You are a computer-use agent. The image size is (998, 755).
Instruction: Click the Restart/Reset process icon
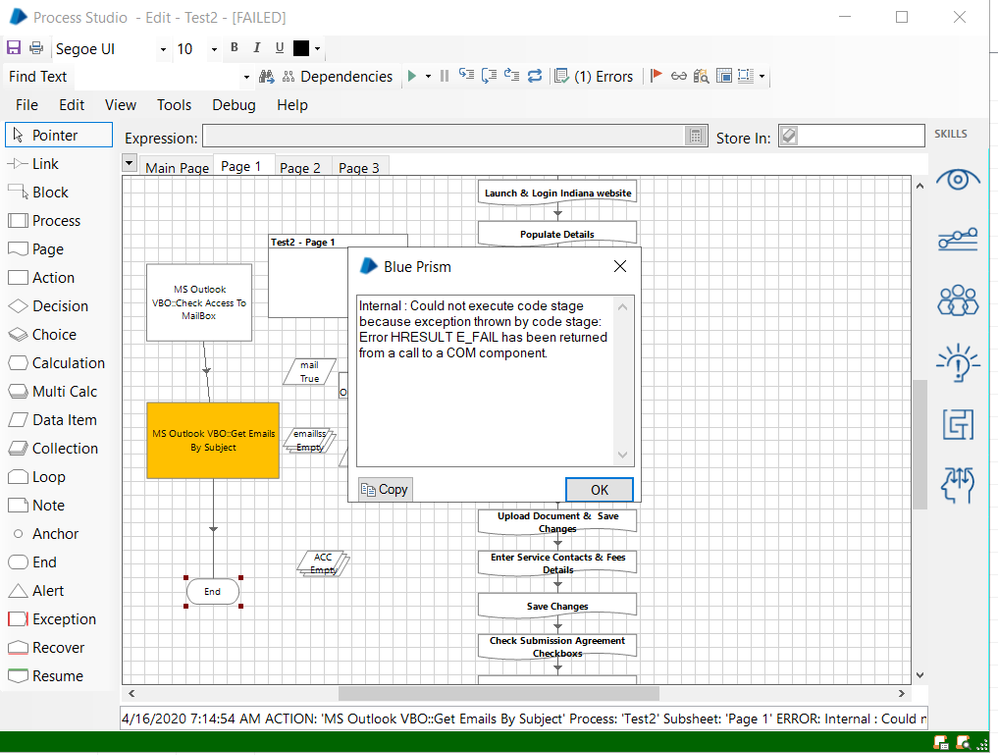[535, 76]
